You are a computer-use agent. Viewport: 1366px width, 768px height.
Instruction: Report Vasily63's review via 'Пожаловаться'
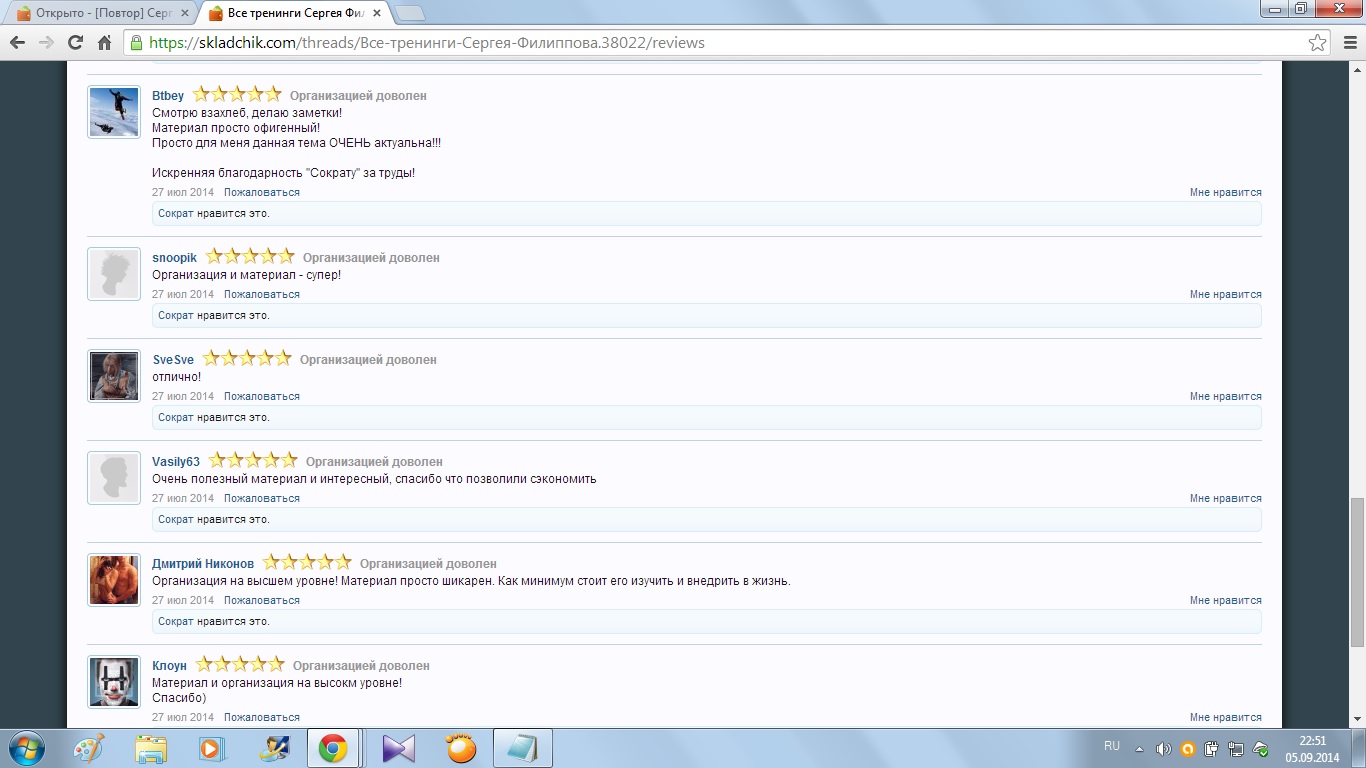(262, 498)
